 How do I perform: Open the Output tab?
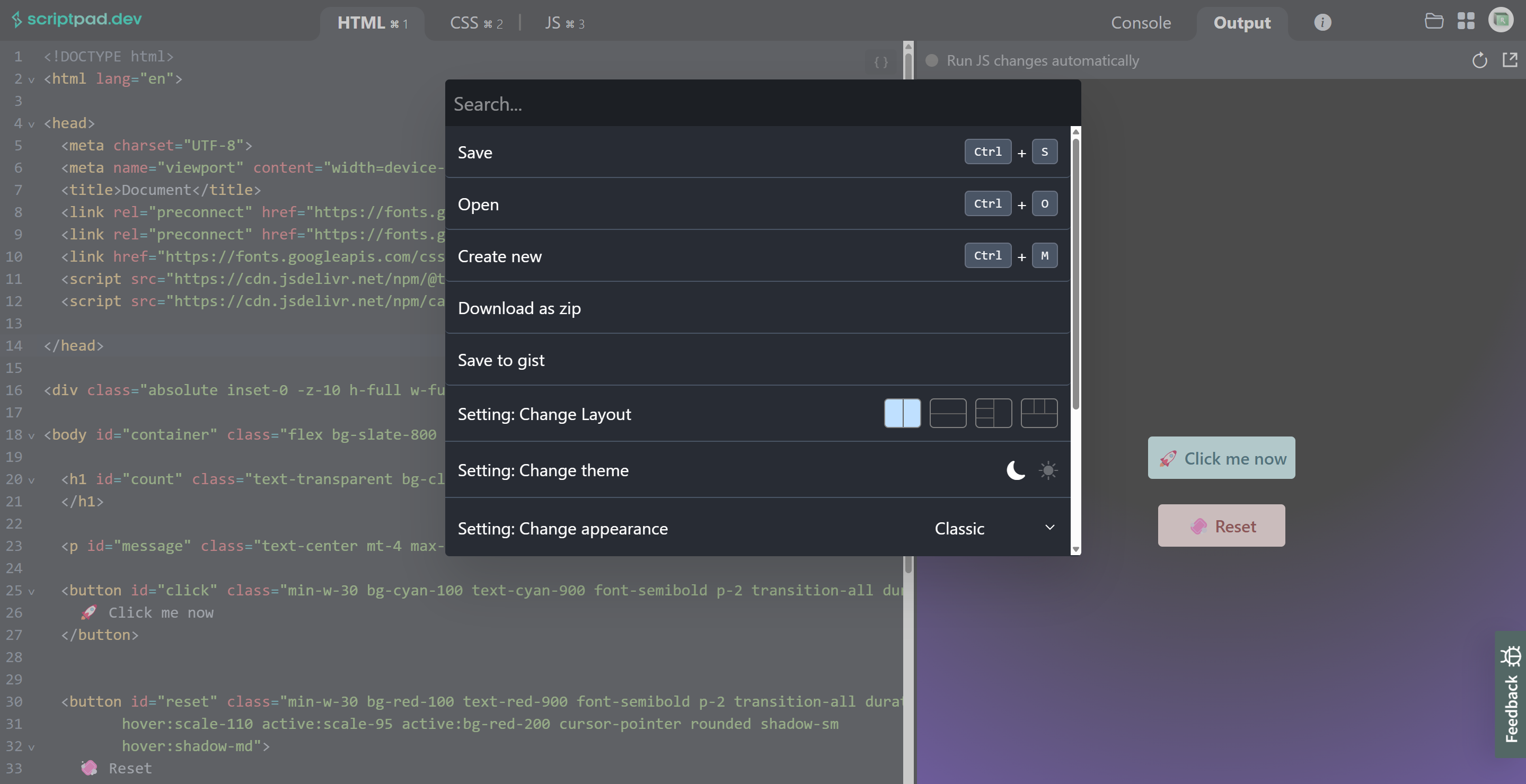pyautogui.click(x=1242, y=23)
